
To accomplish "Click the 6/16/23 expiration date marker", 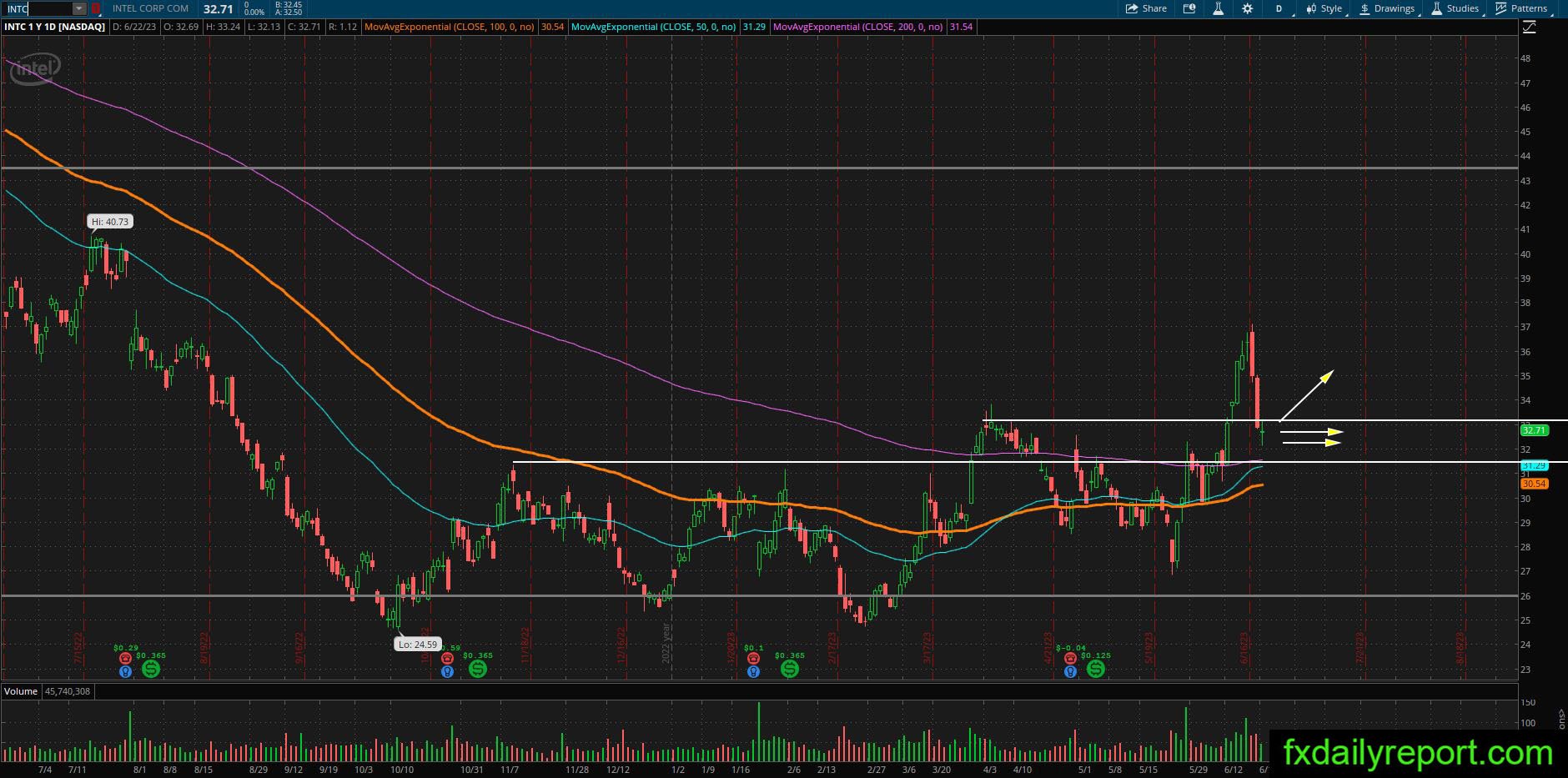I will 1244,647.
